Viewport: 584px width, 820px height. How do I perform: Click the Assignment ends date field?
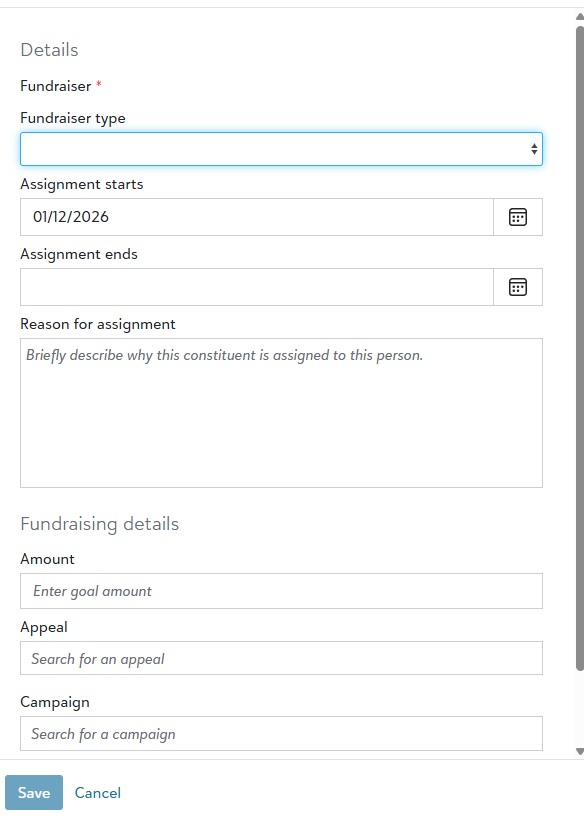250,287
